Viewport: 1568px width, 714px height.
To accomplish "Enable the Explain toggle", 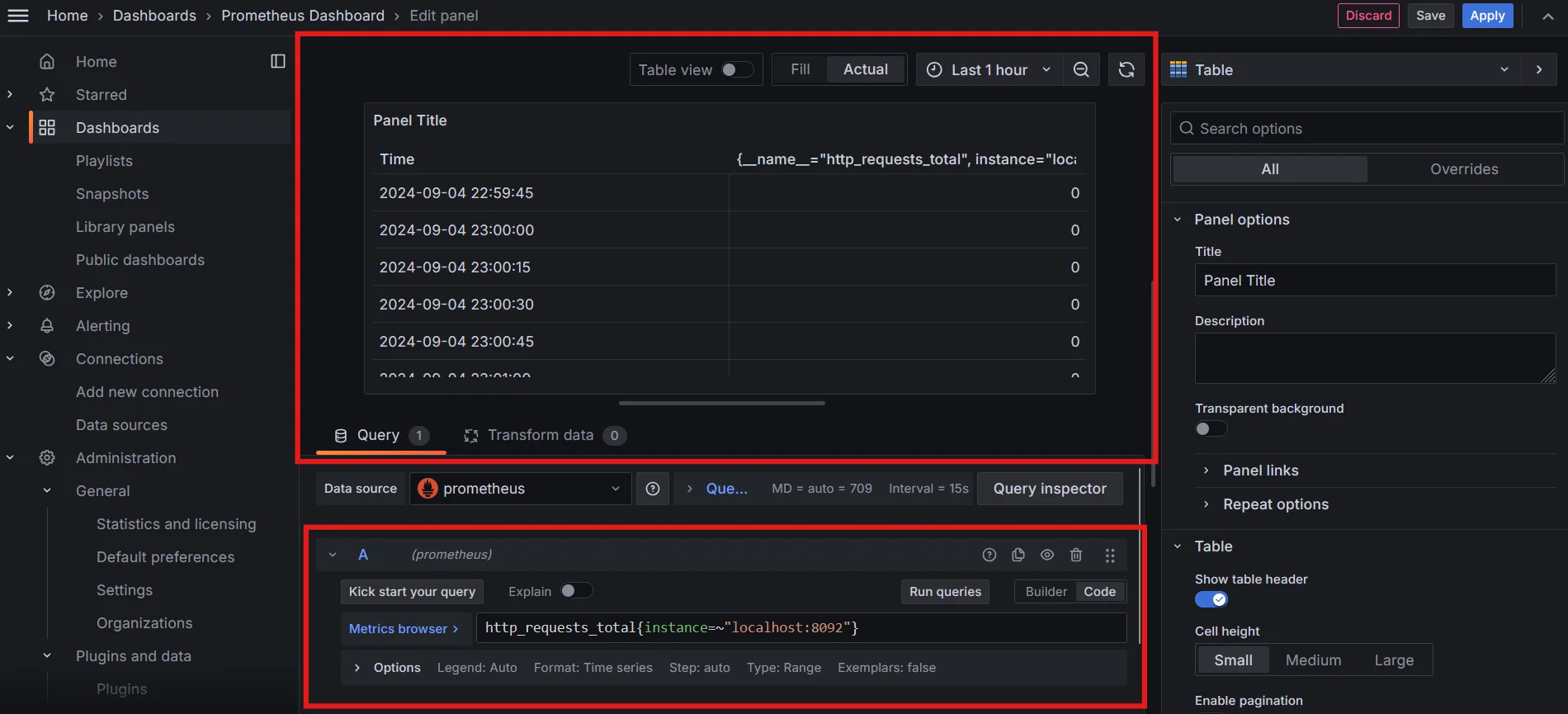I will (x=576, y=591).
